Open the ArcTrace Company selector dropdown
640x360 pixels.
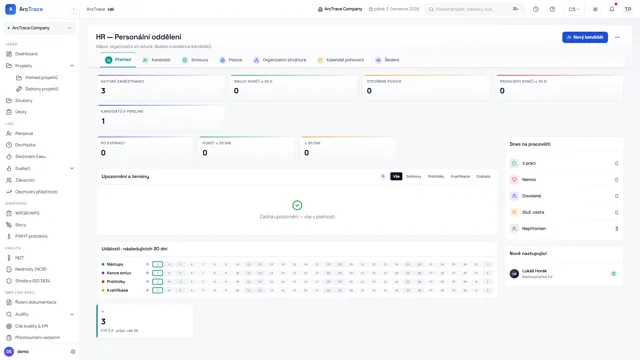(40, 28)
